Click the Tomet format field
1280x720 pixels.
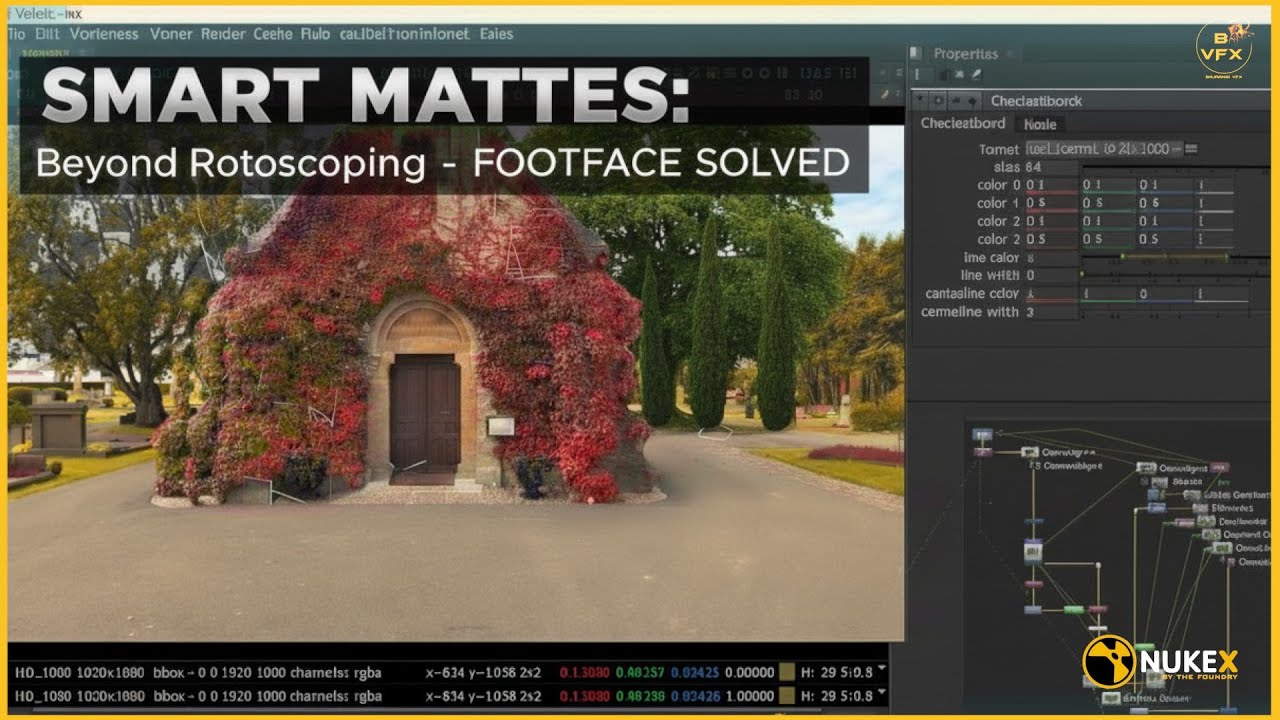[1104, 149]
